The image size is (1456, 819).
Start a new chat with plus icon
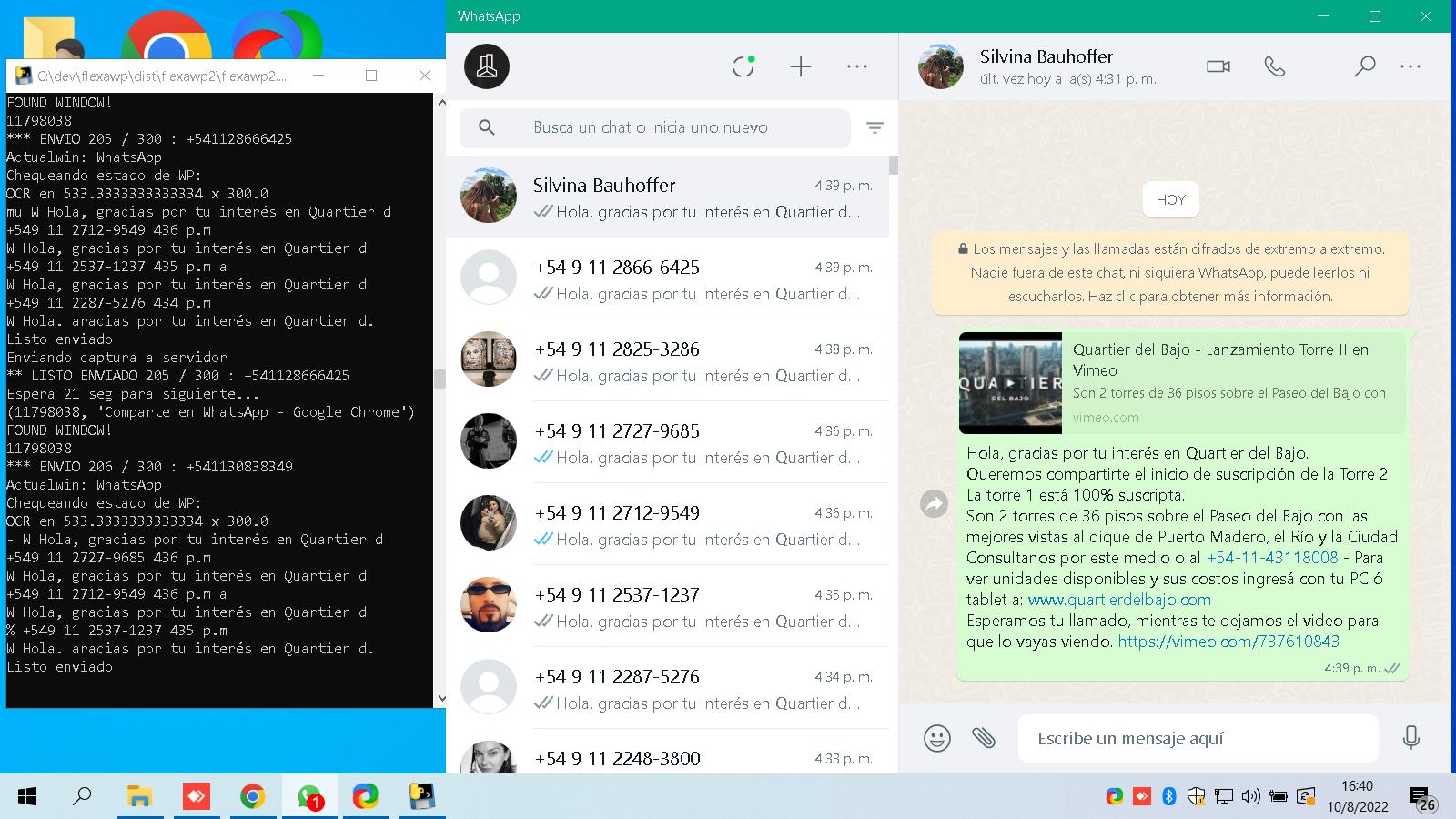tap(801, 66)
